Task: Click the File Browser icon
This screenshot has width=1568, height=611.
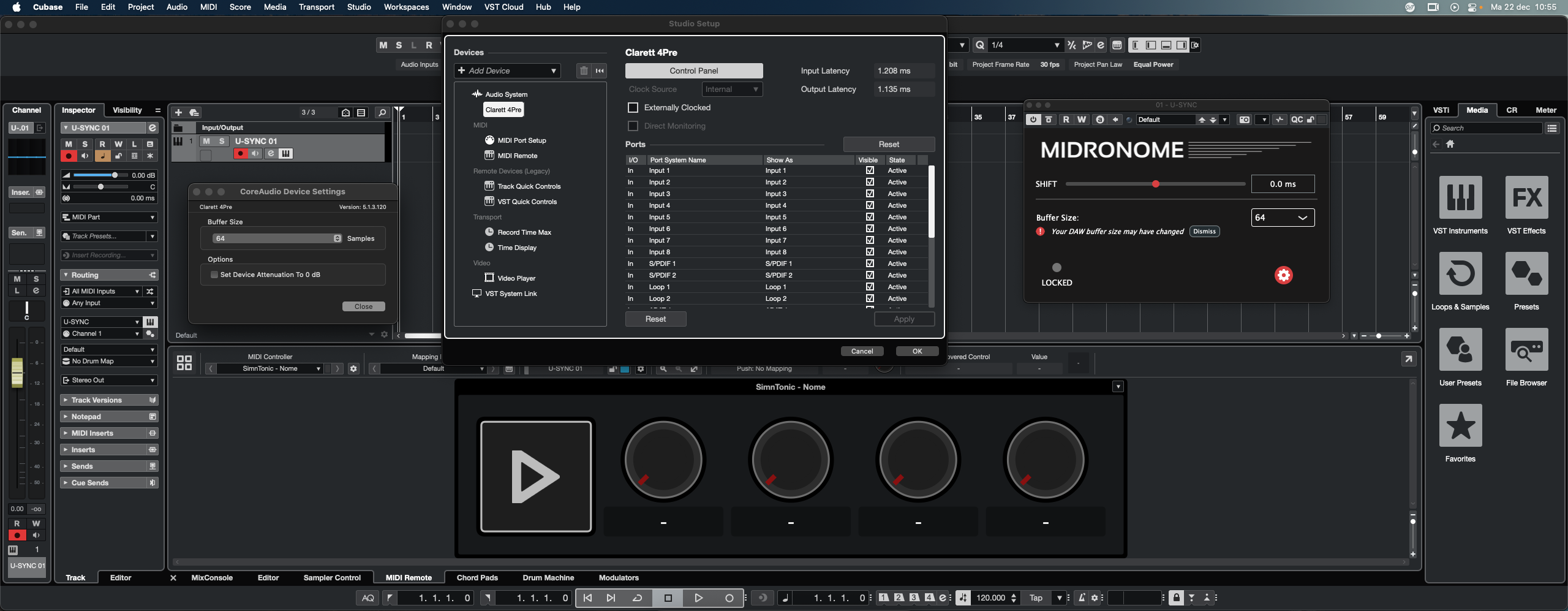Action: tap(1526, 350)
